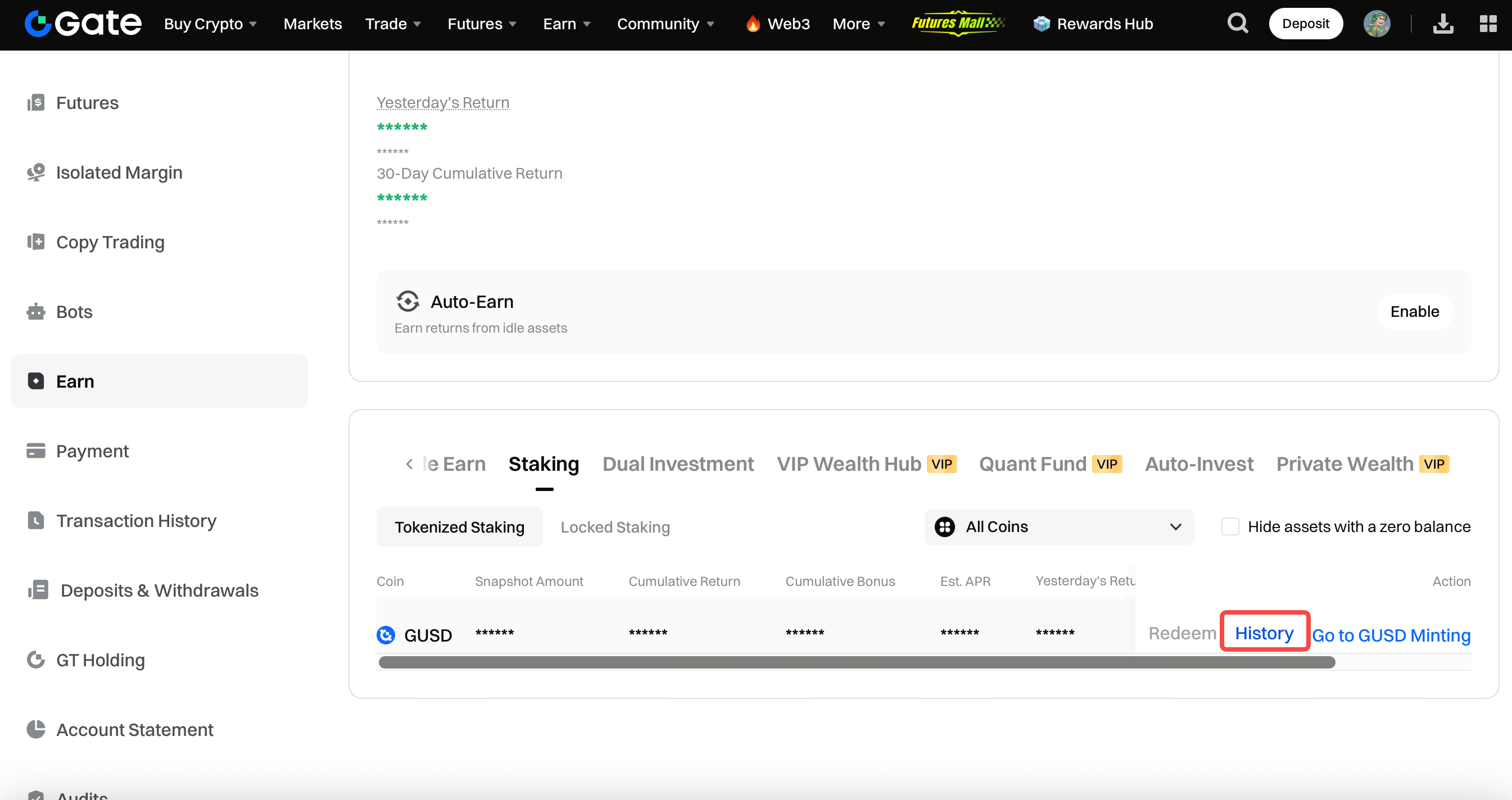Open the grid apps menu icon
This screenshot has width=1512, height=800.
pos(1487,24)
